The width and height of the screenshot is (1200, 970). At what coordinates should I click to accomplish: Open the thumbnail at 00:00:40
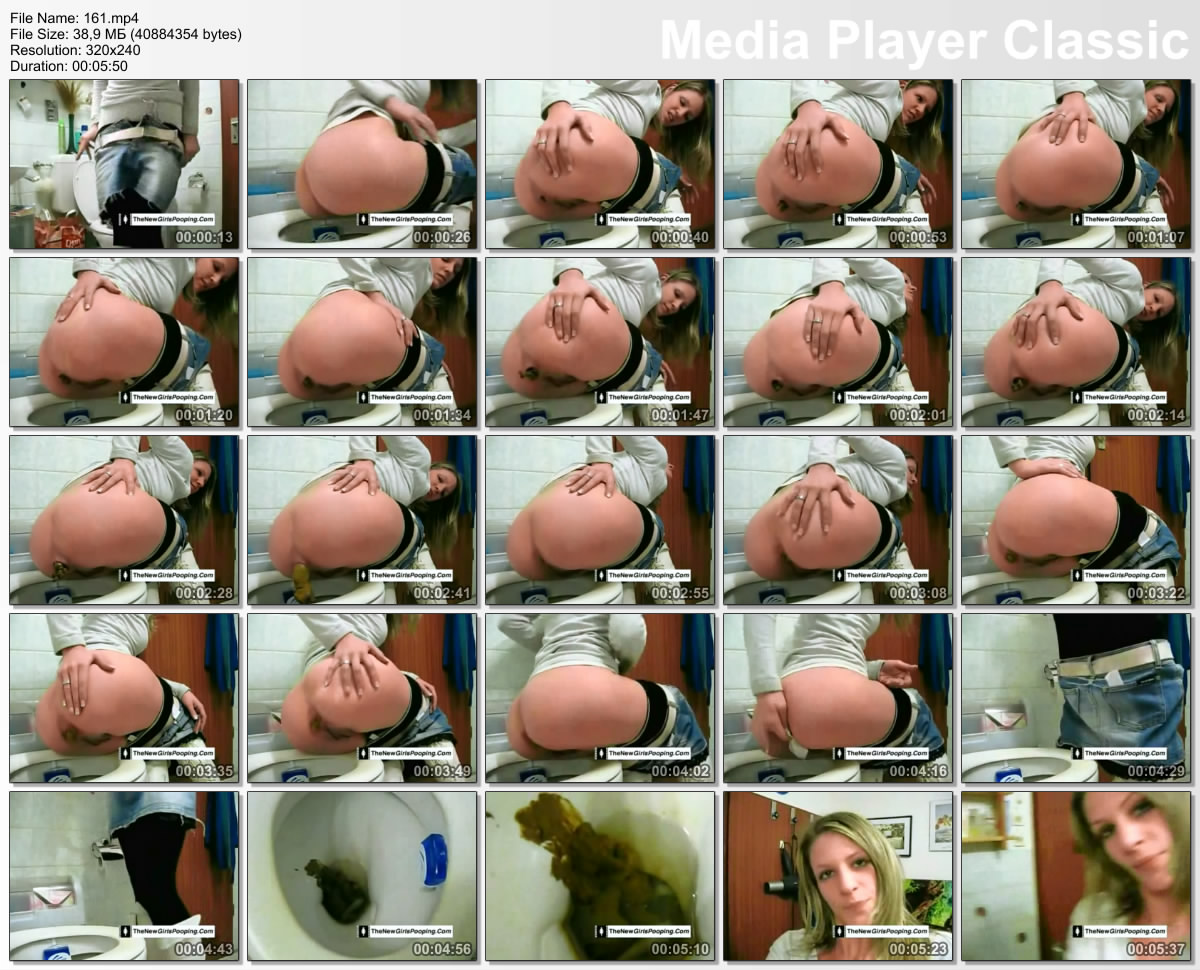tap(600, 164)
